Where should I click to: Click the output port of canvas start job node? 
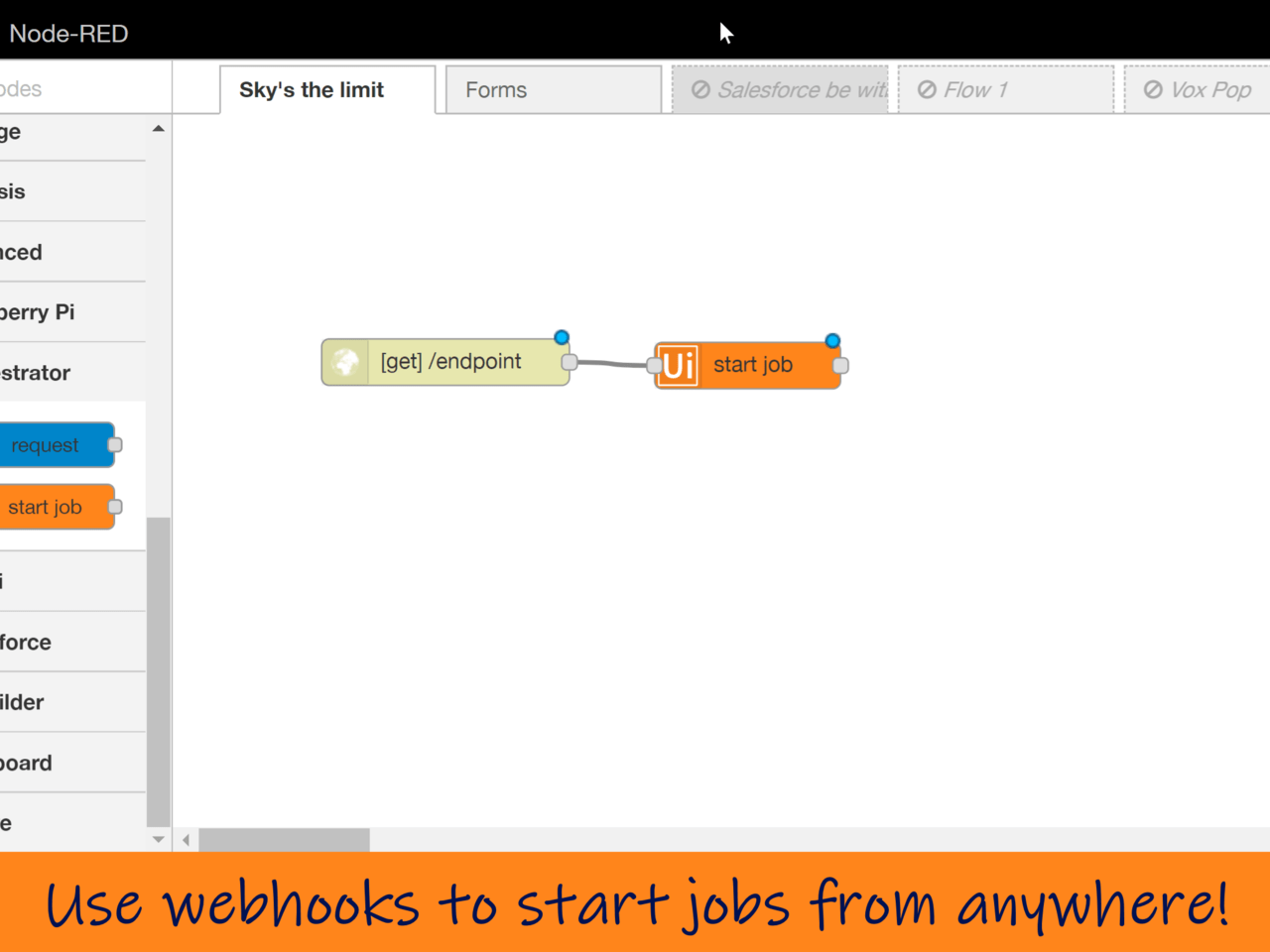(x=840, y=366)
